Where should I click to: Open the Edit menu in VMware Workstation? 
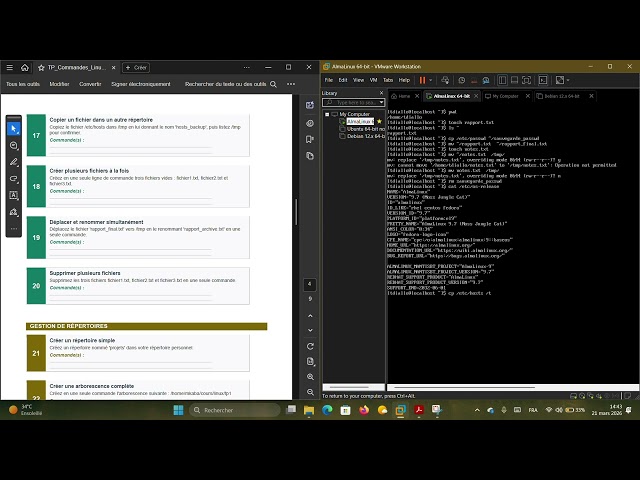pyautogui.click(x=343, y=80)
